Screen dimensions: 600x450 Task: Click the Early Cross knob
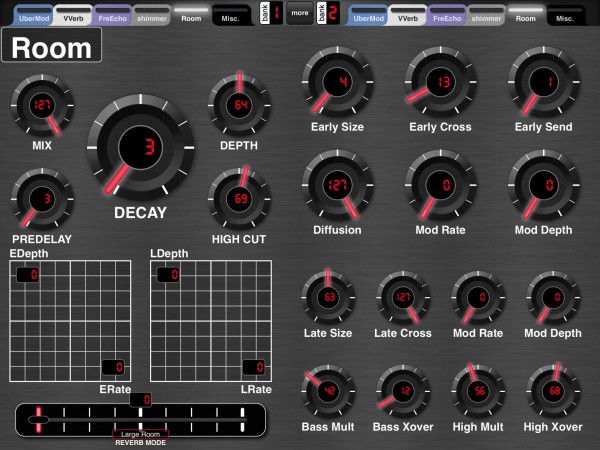tap(440, 82)
